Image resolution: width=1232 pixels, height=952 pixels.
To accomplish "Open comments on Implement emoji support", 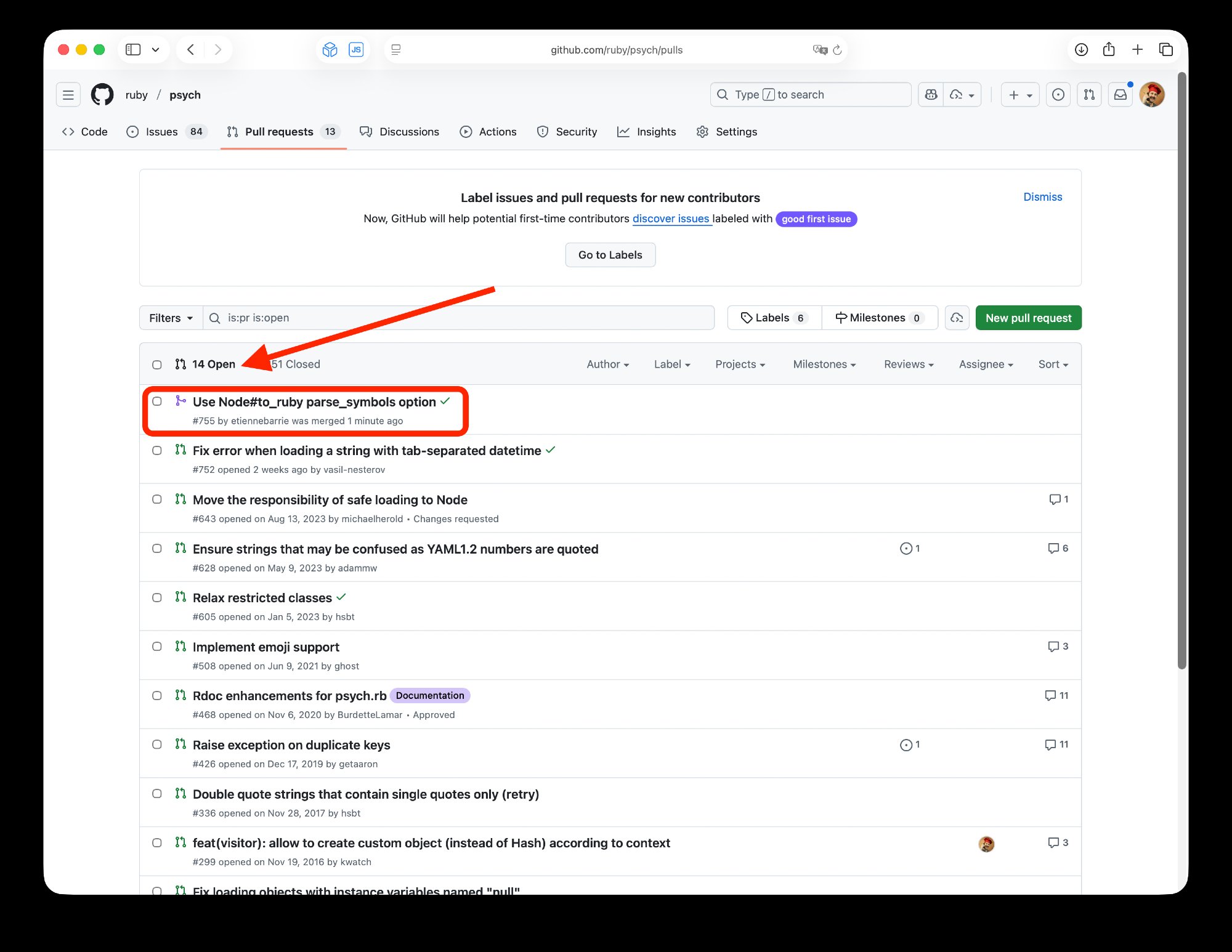I will [1058, 647].
